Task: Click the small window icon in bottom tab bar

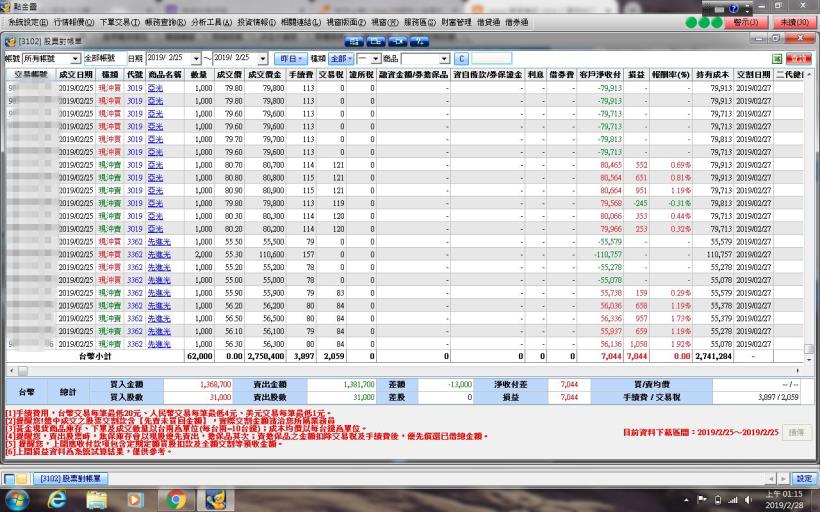Action: tap(9, 479)
